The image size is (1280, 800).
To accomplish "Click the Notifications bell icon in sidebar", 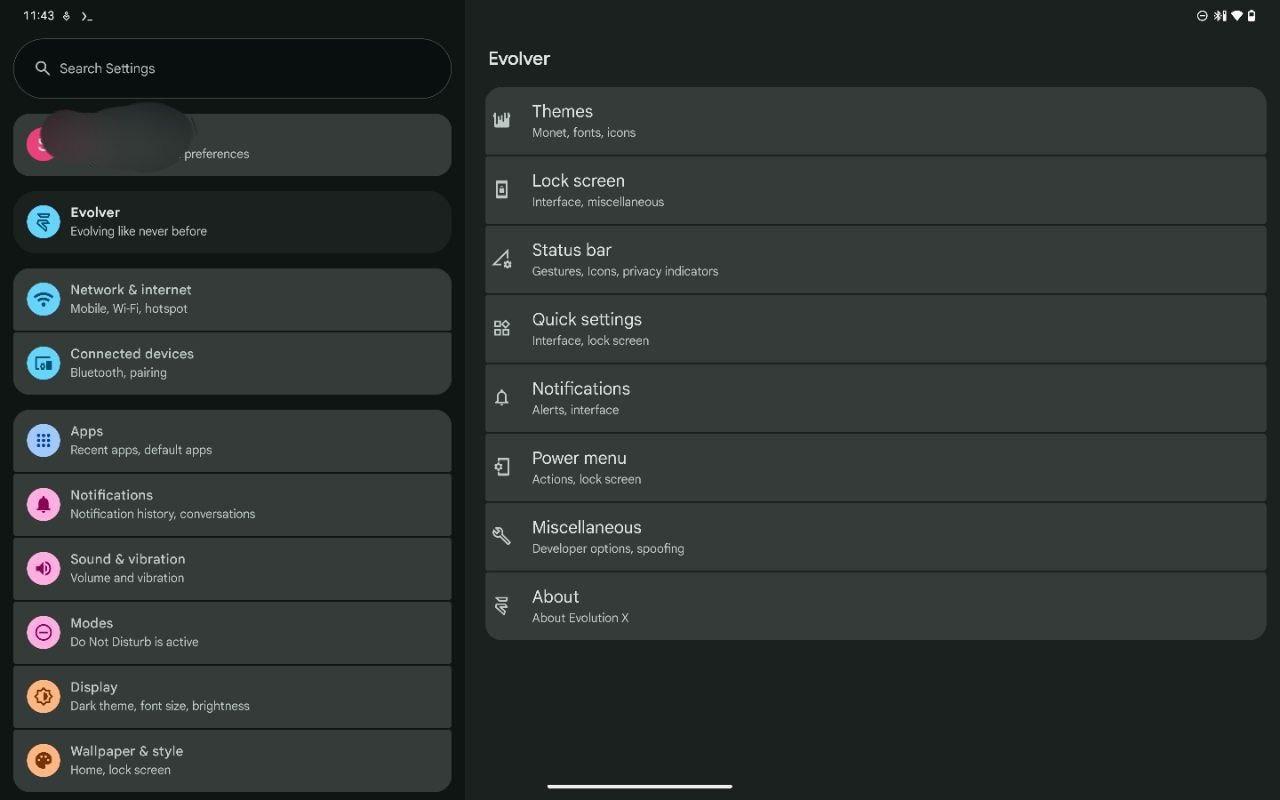I will [43, 504].
